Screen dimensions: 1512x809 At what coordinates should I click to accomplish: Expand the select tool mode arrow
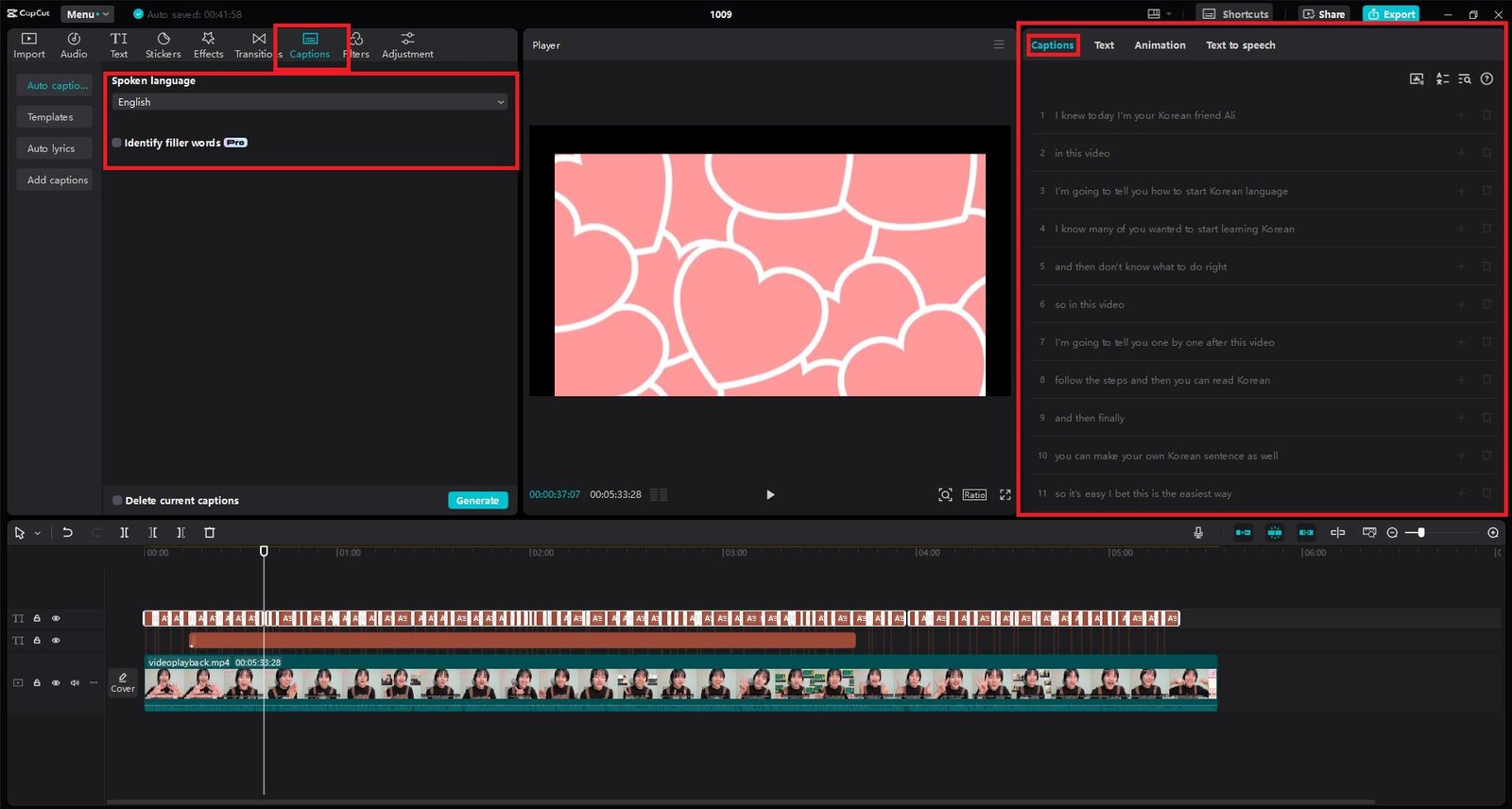[38, 533]
